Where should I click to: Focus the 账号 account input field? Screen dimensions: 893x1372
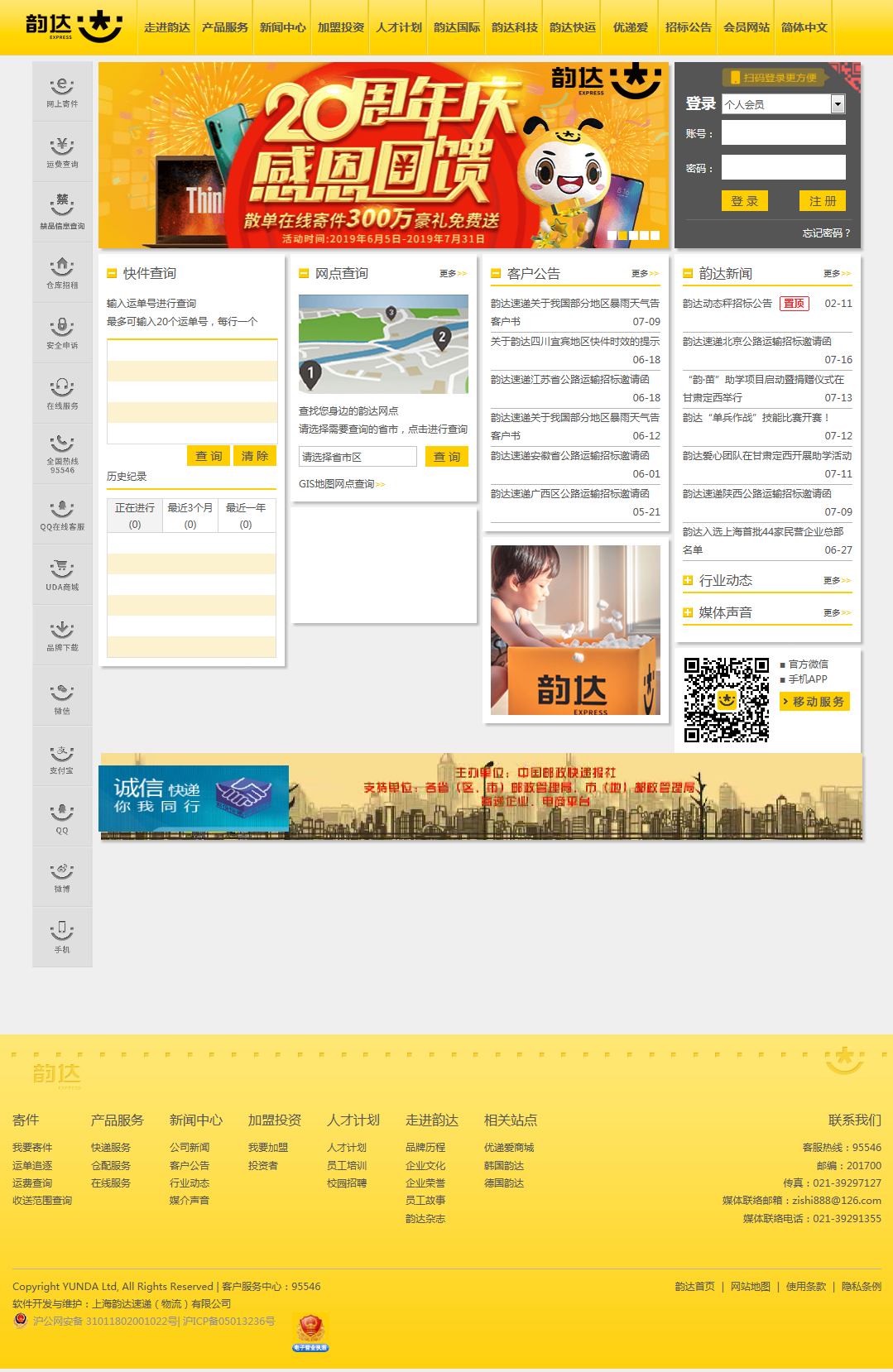tap(784, 133)
